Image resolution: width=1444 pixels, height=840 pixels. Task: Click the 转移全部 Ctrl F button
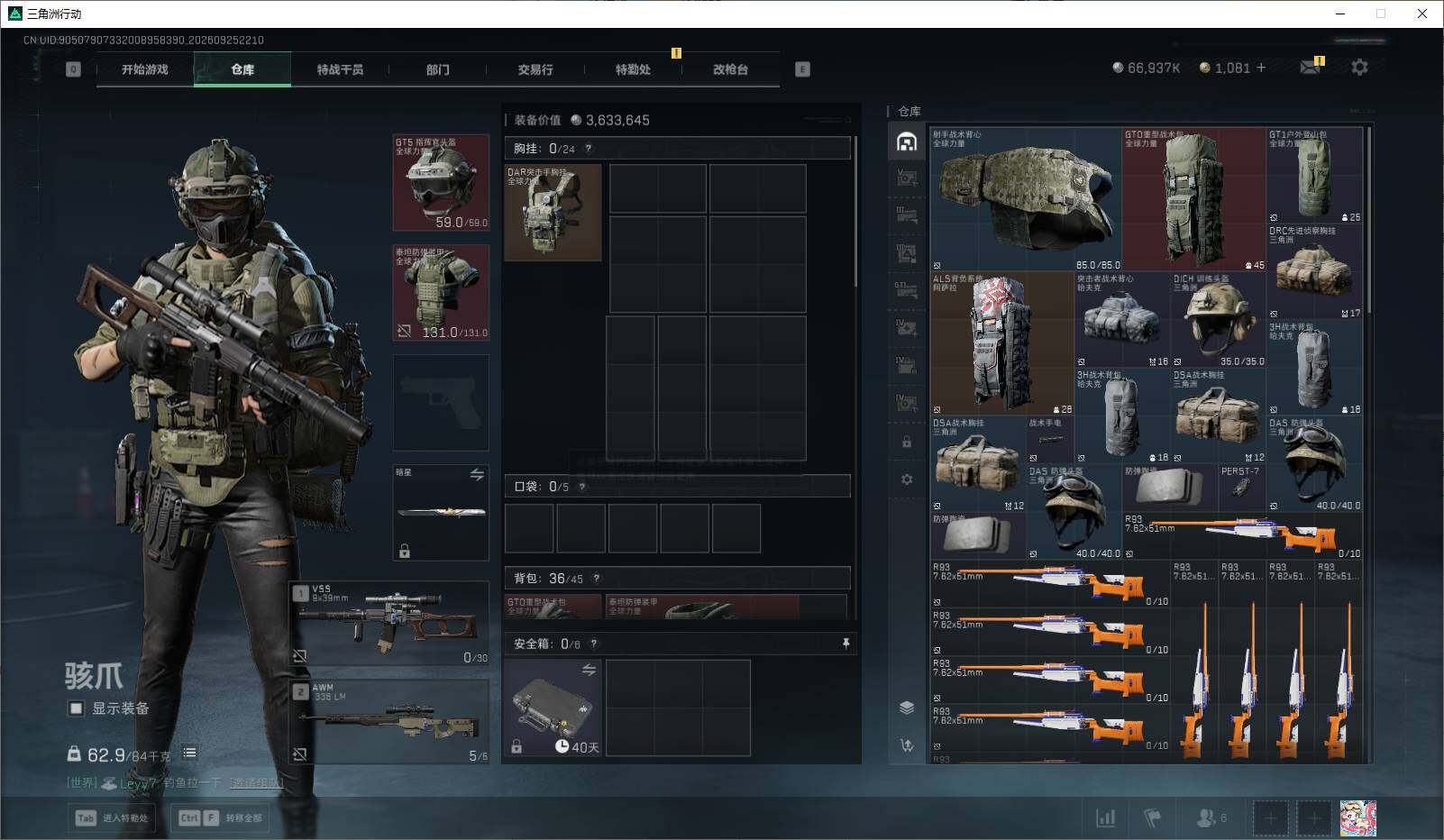221,818
